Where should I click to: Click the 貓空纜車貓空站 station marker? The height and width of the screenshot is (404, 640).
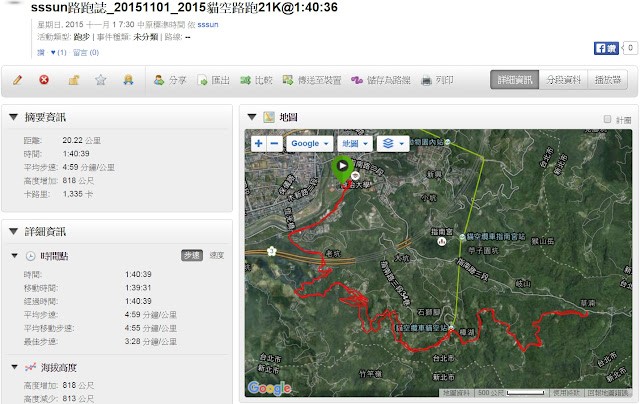451,327
